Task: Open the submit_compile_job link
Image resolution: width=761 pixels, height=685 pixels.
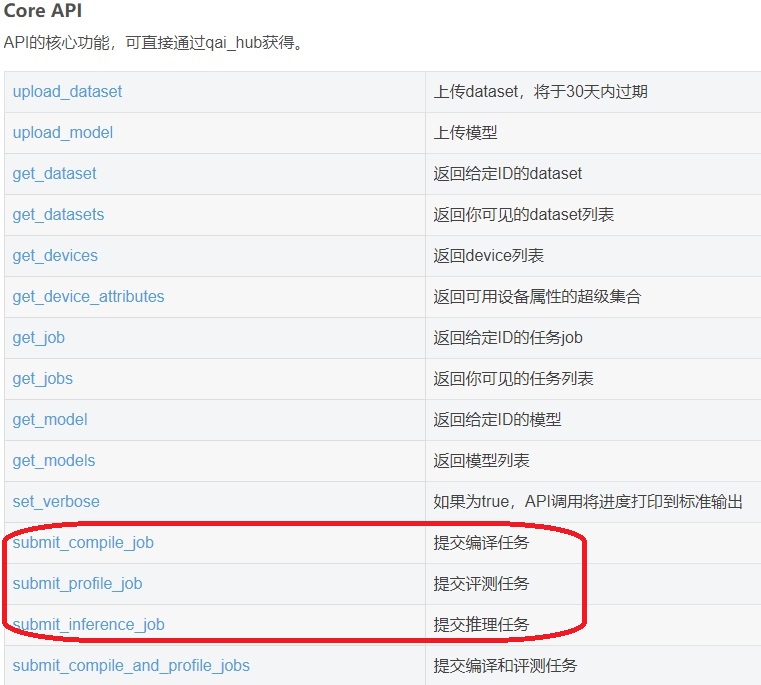Action: pos(83,543)
